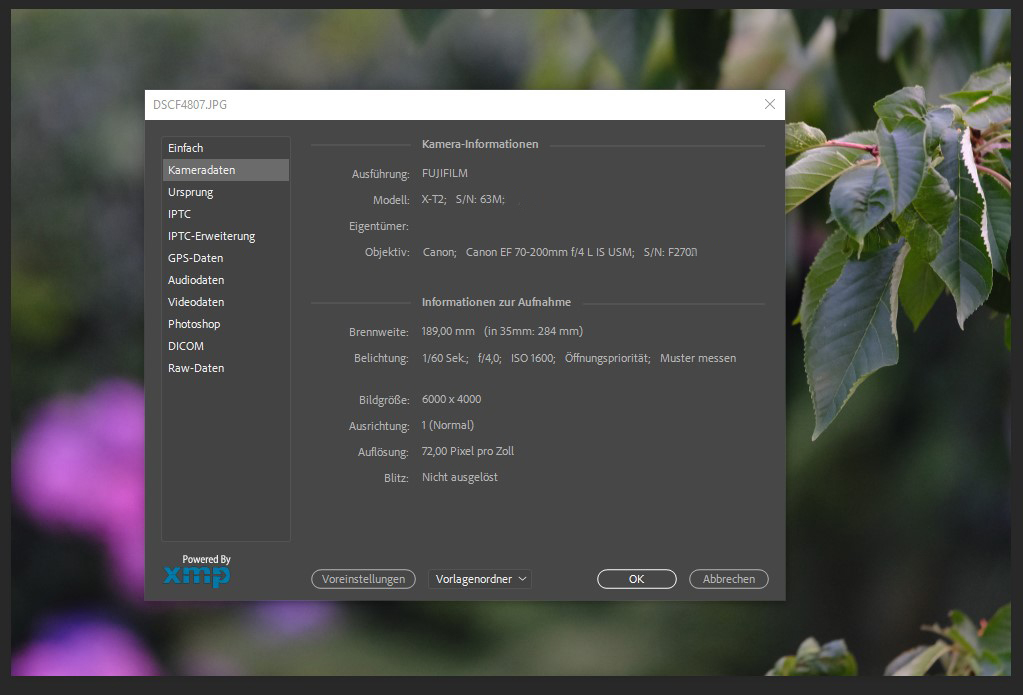The width and height of the screenshot is (1023, 695).
Task: Click the Eigentümer field label
Action: click(x=378, y=226)
